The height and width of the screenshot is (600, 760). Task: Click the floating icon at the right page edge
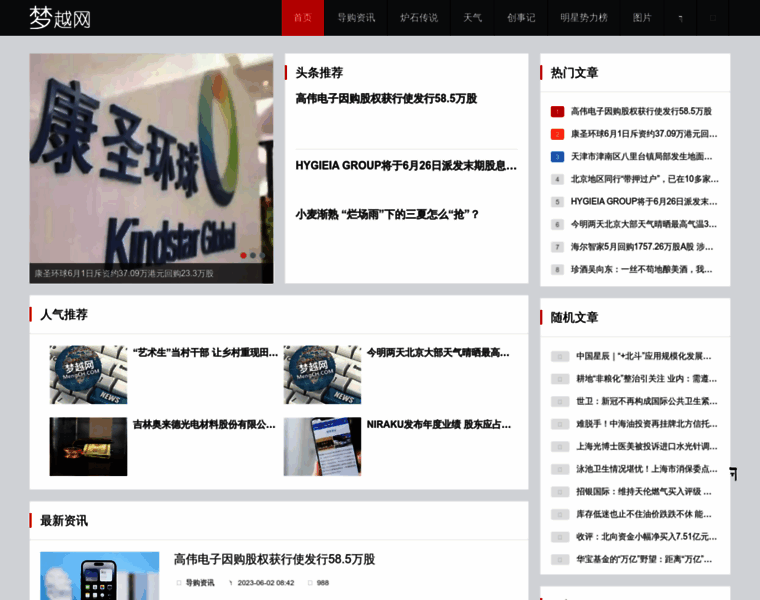pos(734,474)
